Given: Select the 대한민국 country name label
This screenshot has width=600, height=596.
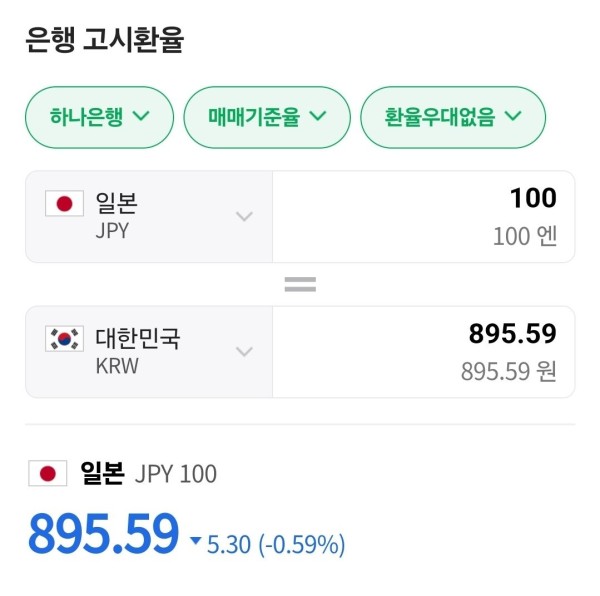Looking at the screenshot, I should tap(138, 338).
